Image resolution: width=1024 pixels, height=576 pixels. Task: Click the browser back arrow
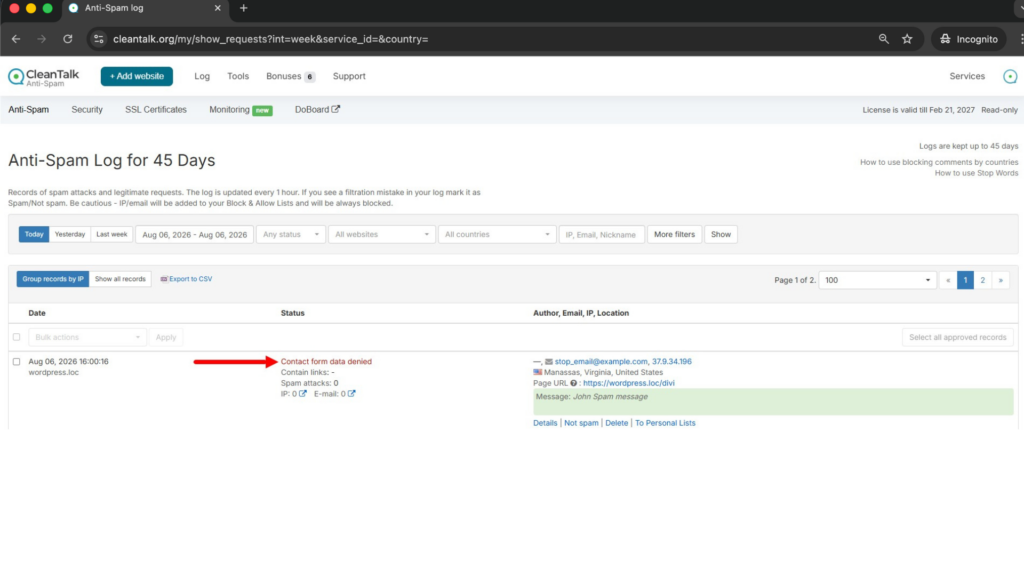(x=16, y=39)
